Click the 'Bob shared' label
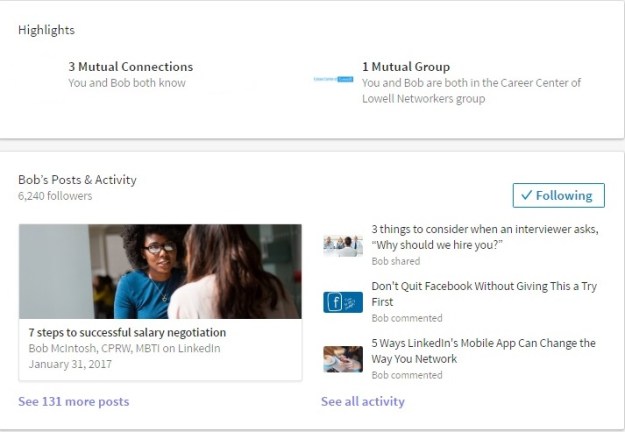 396,261
